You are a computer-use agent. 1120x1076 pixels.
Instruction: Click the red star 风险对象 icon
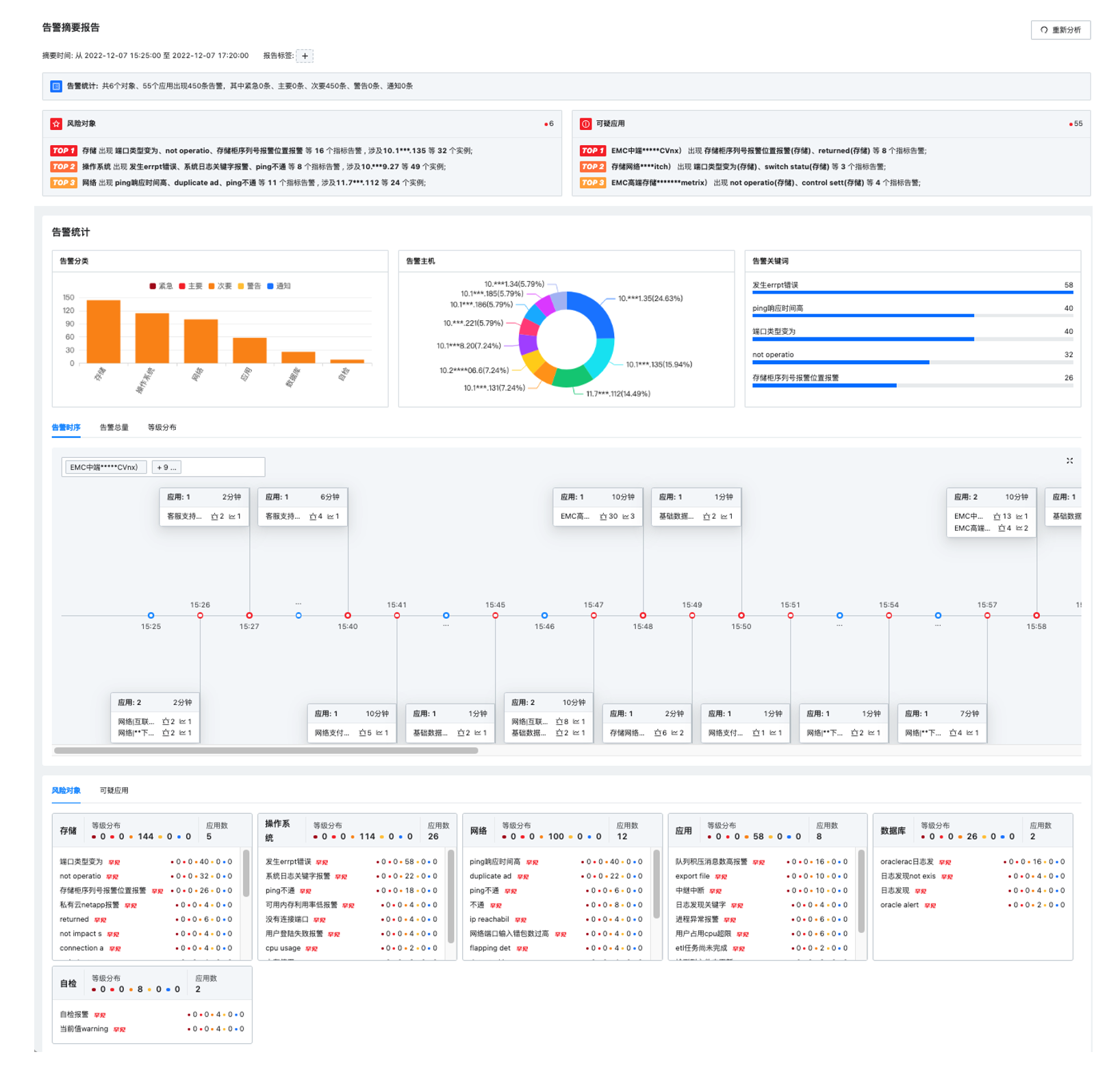tap(56, 124)
